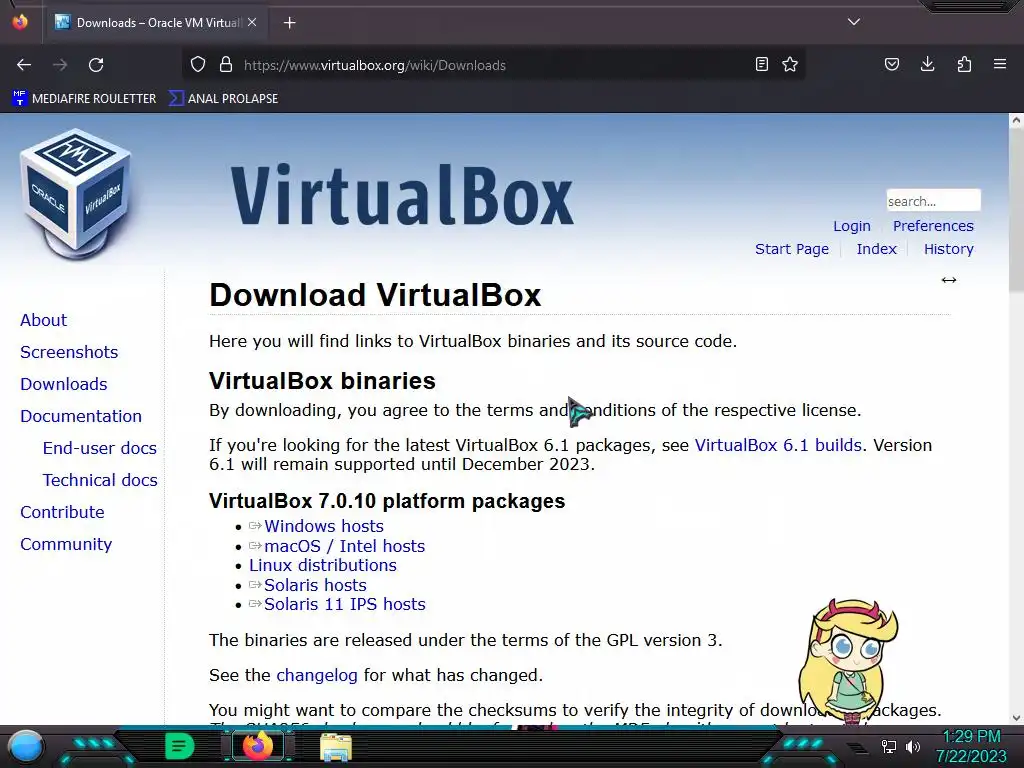Click the VirtualBox 7.0.10 platform packages heading
This screenshot has height=768, width=1024.
click(x=387, y=501)
